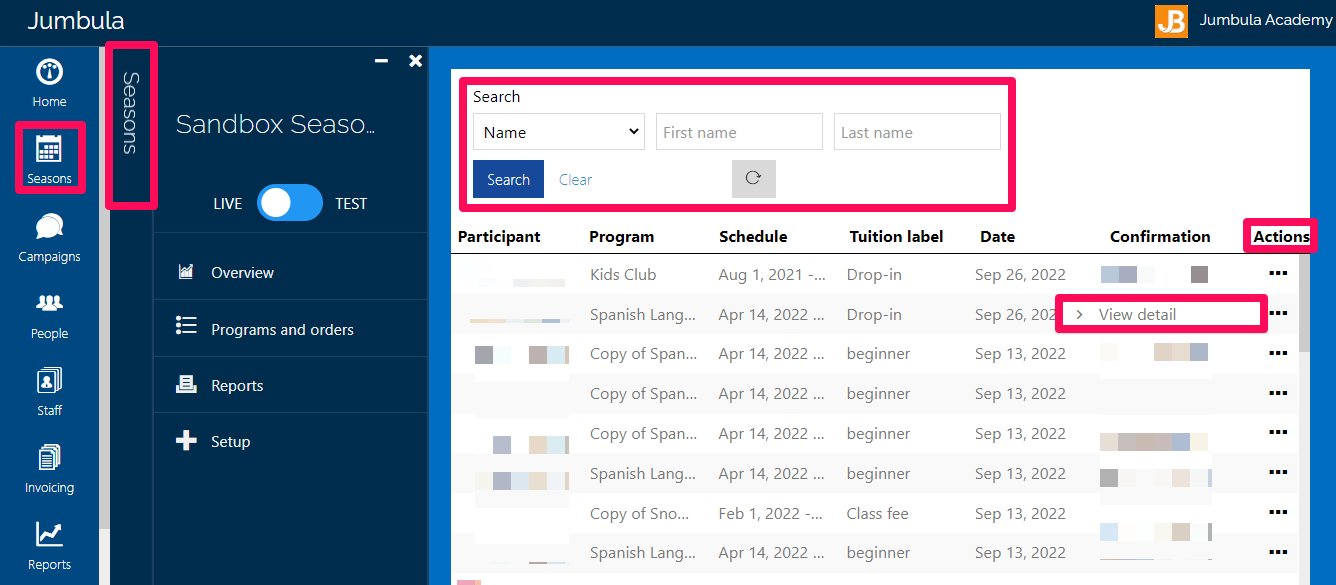Click the Programs and orders list icon
The height and width of the screenshot is (585, 1336).
pos(186,325)
